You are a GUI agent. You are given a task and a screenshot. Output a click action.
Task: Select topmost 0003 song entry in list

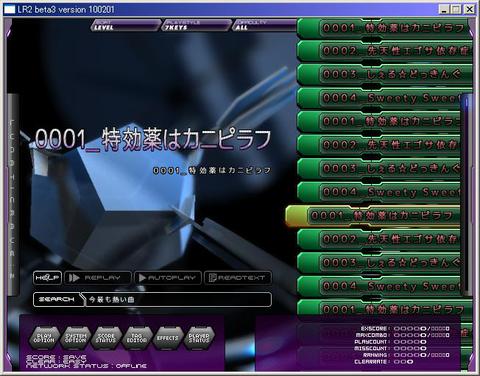coord(384,75)
